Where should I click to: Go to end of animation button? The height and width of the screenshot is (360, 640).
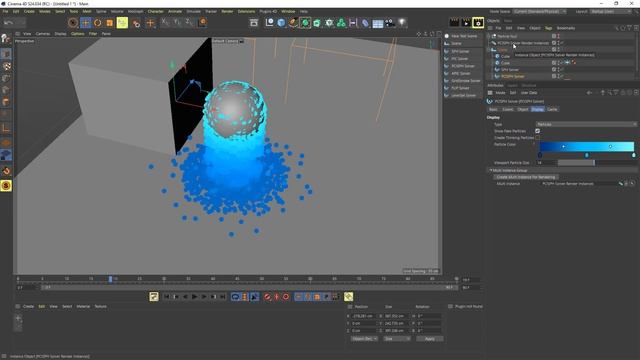click(223, 297)
